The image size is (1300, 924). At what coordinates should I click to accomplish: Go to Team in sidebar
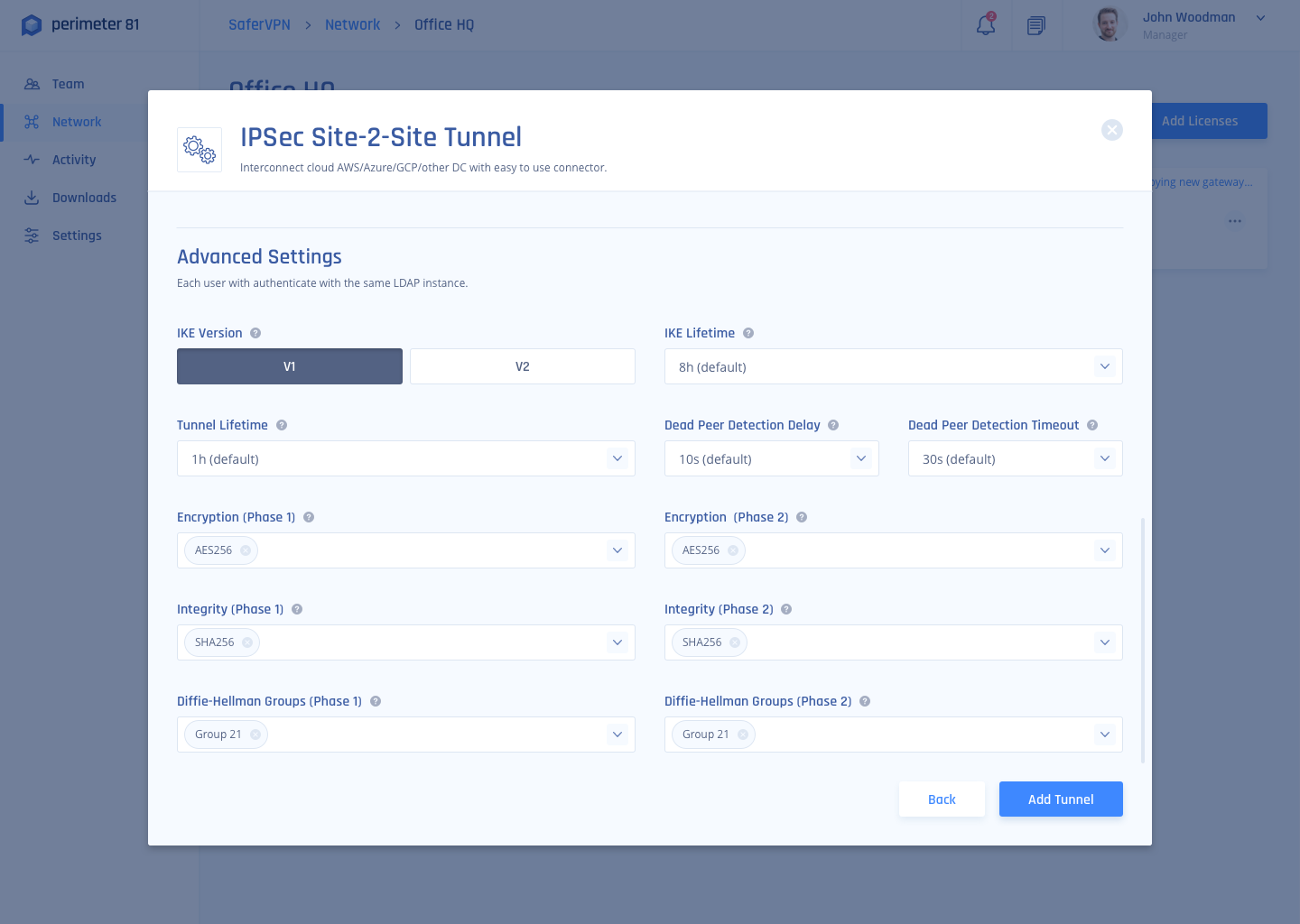click(x=68, y=84)
